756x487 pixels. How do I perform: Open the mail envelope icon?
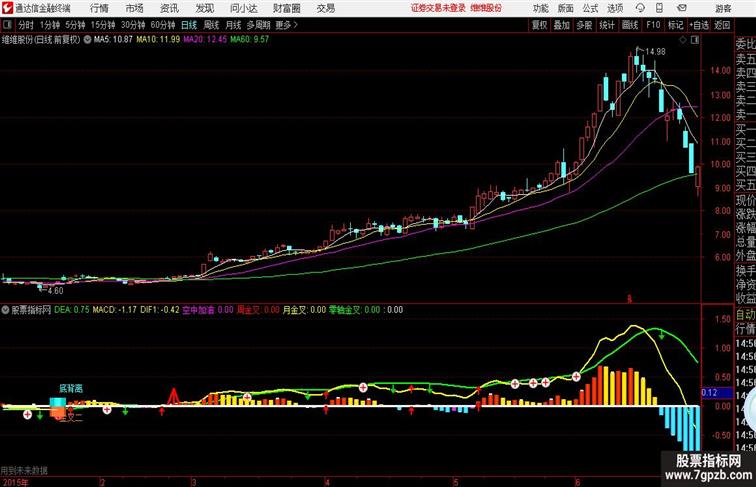[682, 8]
